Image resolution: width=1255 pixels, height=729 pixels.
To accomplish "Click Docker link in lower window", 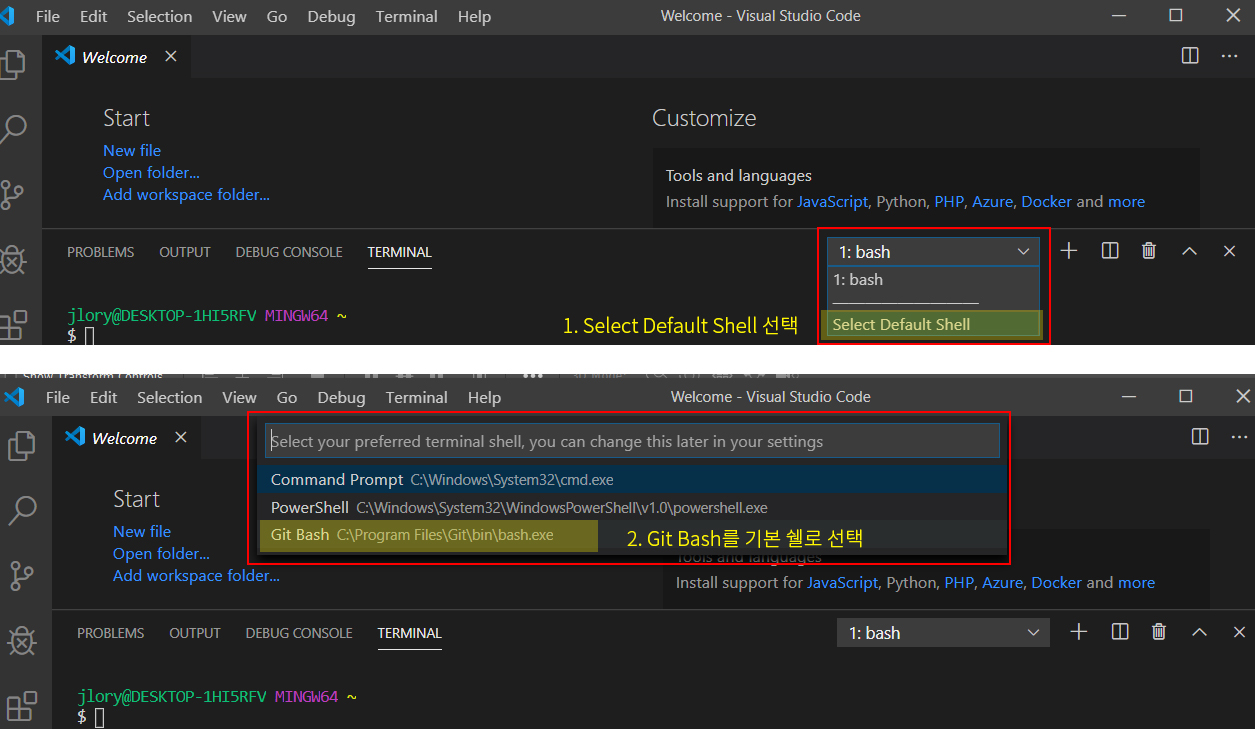I will (x=1057, y=582).
